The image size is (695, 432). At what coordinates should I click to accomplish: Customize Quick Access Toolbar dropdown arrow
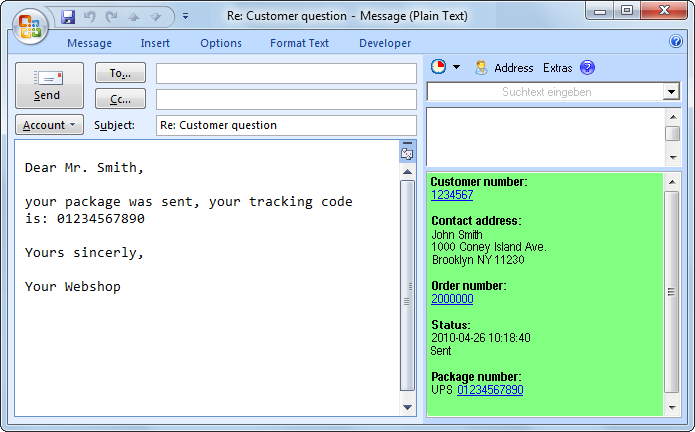tap(185, 17)
